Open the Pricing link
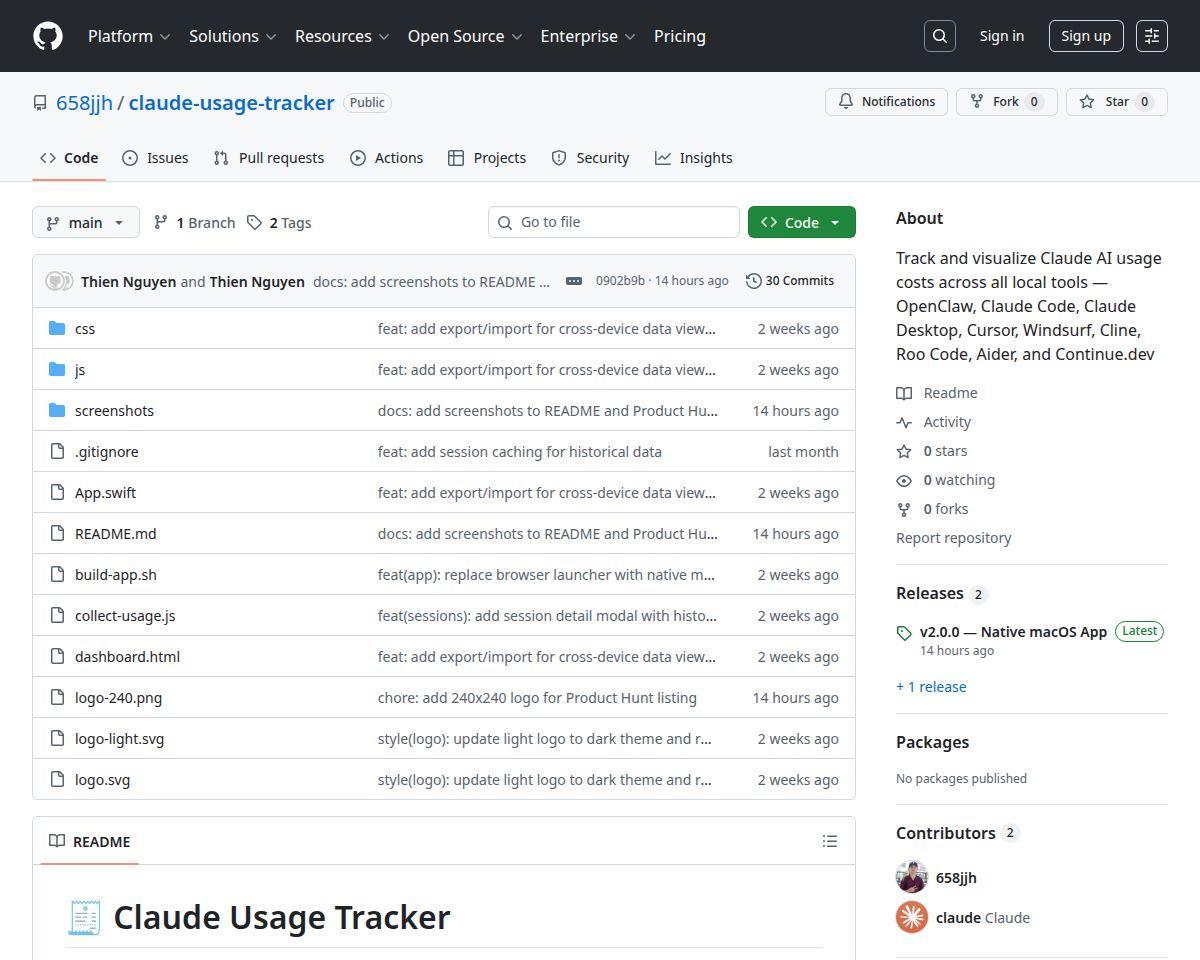This screenshot has height=960, width=1200. click(680, 36)
